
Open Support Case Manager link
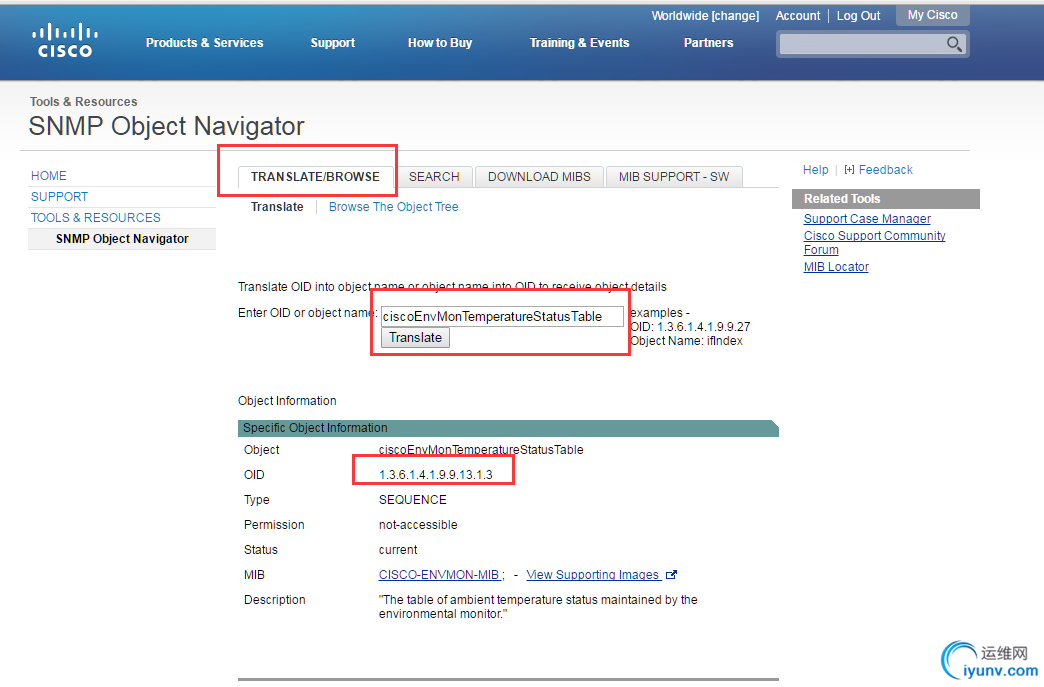pos(867,218)
